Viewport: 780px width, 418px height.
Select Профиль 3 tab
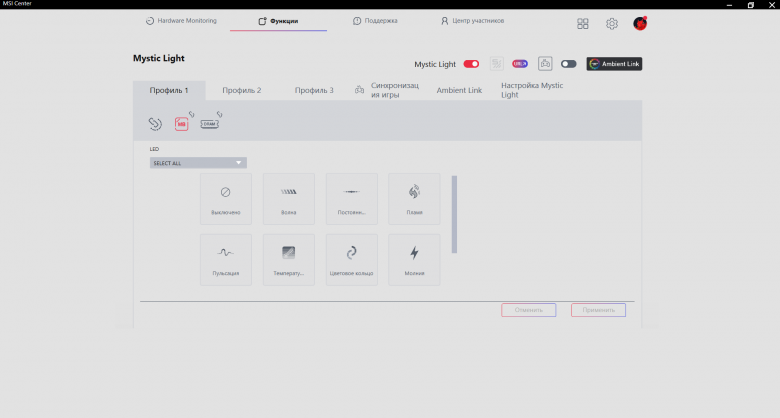[x=314, y=91]
